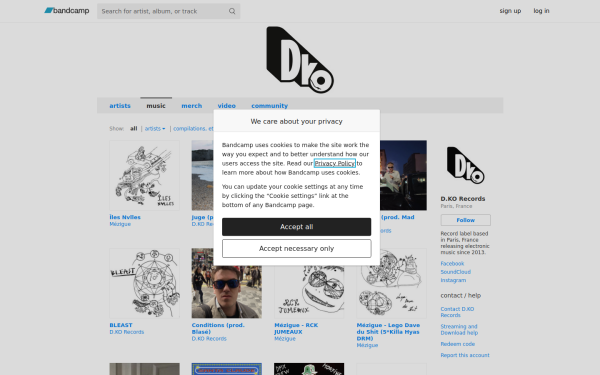Image resolution: width=600 pixels, height=375 pixels.
Task: Click the search magnifier icon
Action: pyautogui.click(x=232, y=11)
